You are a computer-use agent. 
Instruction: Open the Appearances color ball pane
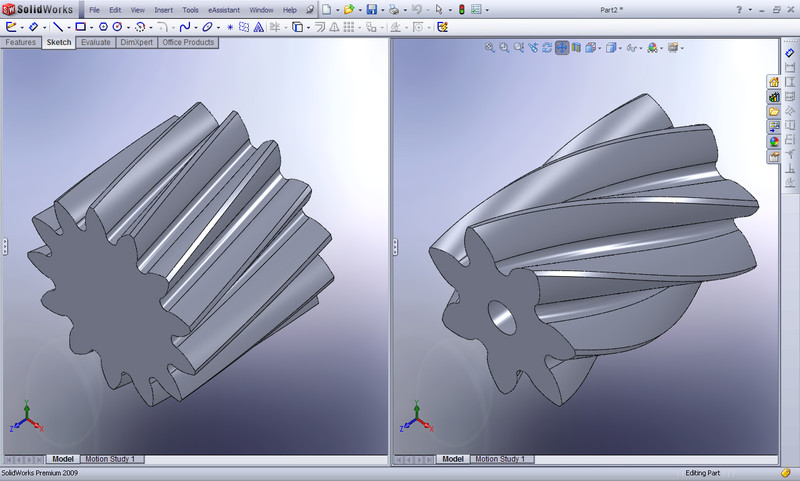coord(774,142)
